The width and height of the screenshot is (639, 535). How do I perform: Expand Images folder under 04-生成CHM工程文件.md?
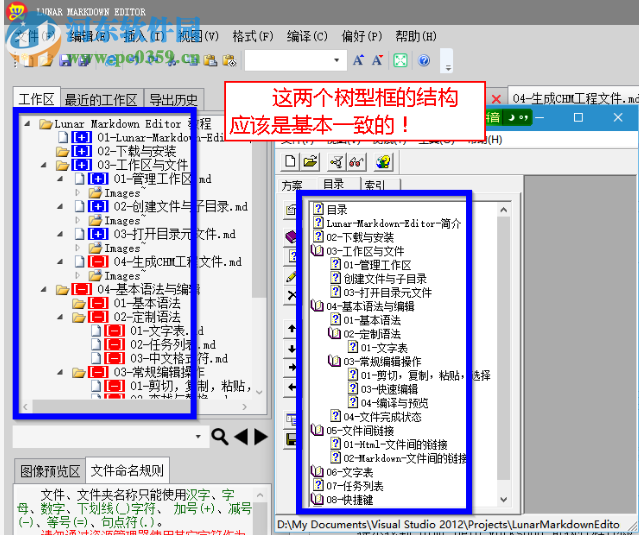[77, 275]
